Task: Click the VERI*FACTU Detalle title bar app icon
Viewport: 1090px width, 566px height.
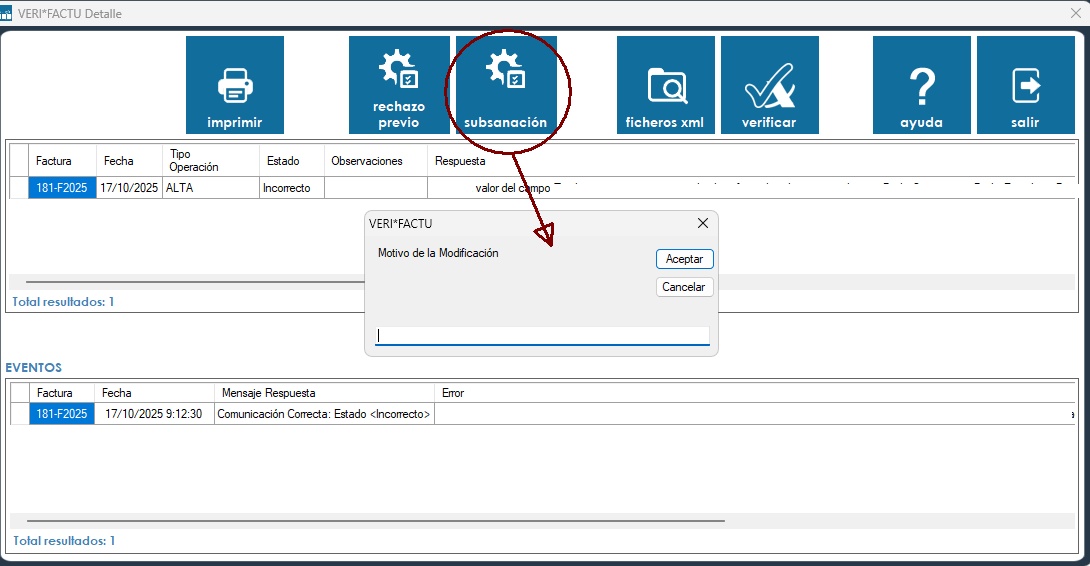Action: click(x=8, y=14)
